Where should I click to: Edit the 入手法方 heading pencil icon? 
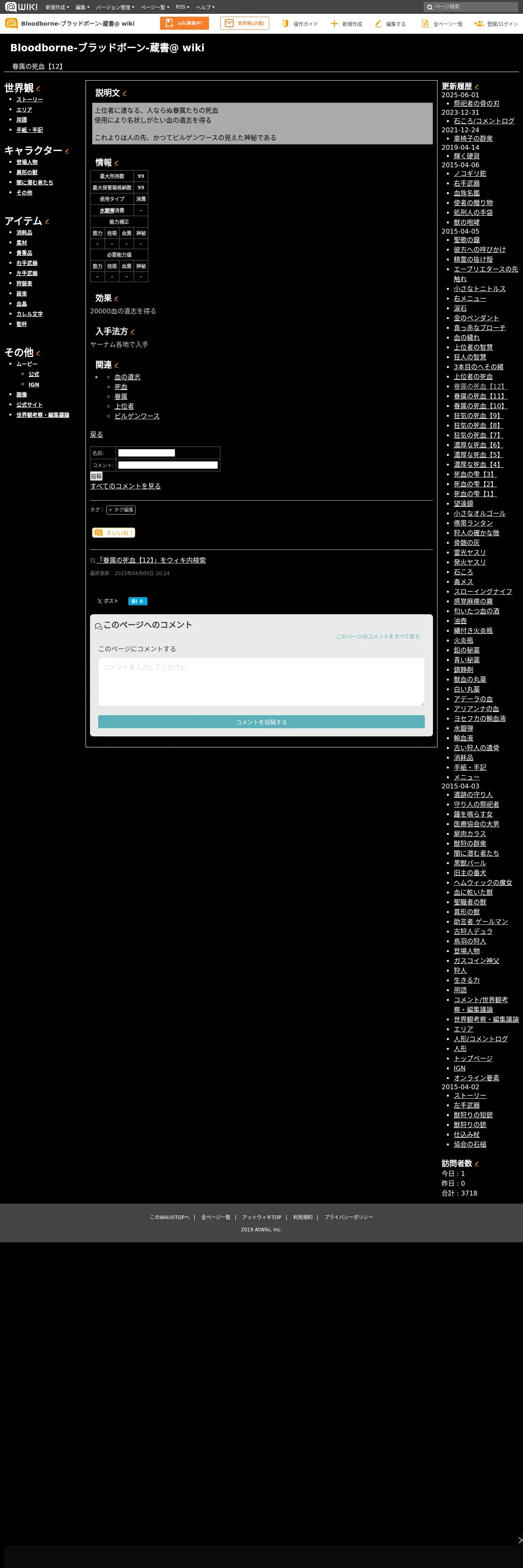point(132,332)
